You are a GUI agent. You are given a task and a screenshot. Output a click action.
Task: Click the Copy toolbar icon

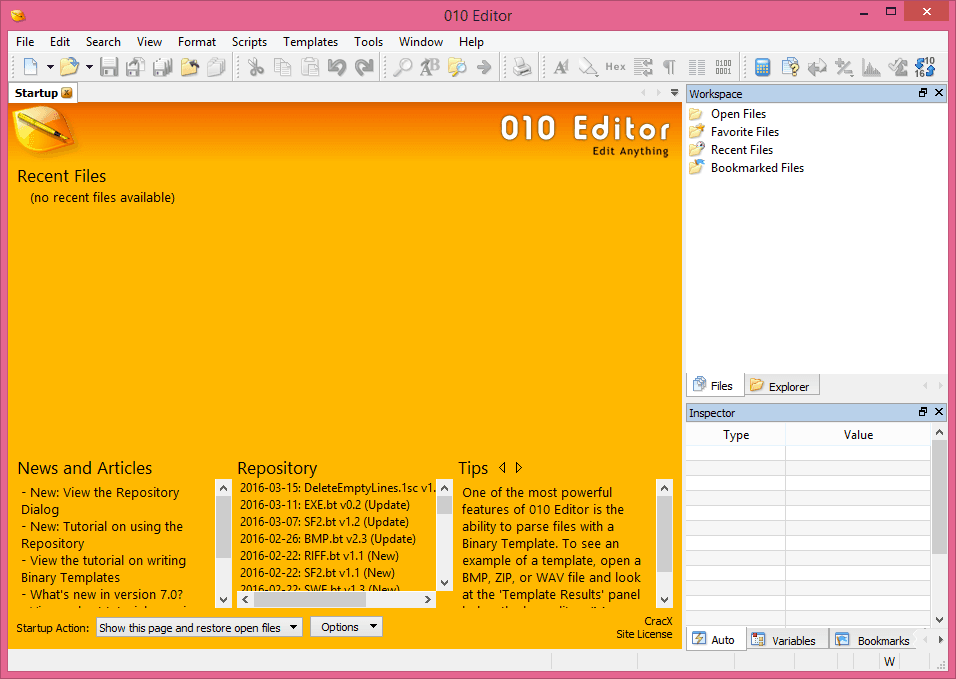click(282, 66)
